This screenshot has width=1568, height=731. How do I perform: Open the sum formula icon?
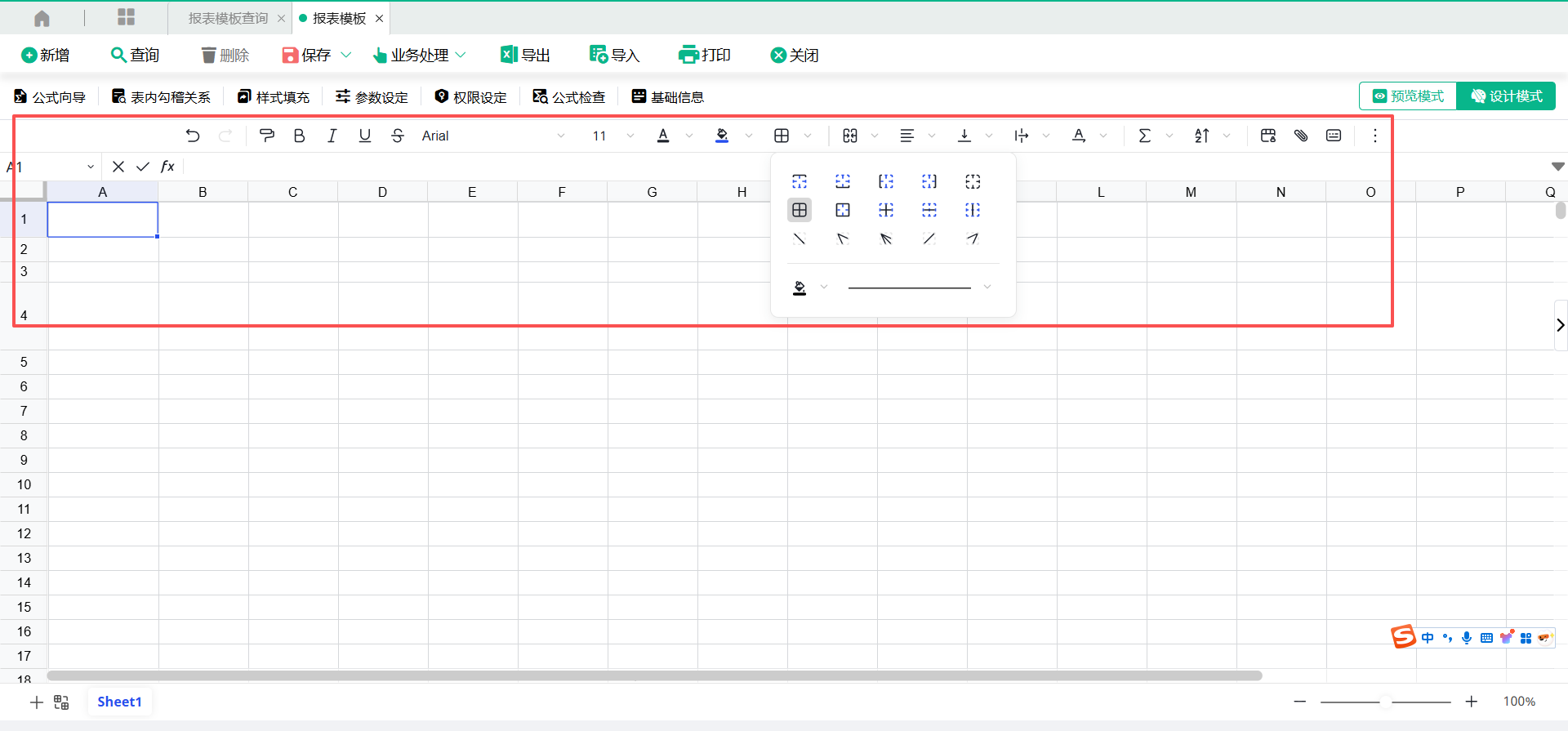tap(1145, 136)
